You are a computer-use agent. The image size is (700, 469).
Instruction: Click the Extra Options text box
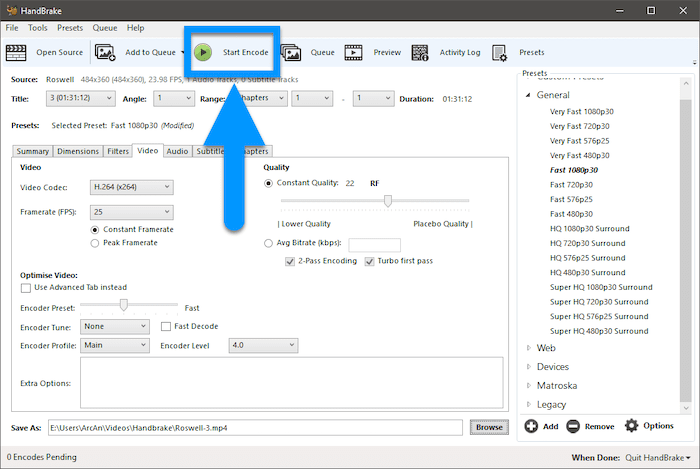(292, 383)
